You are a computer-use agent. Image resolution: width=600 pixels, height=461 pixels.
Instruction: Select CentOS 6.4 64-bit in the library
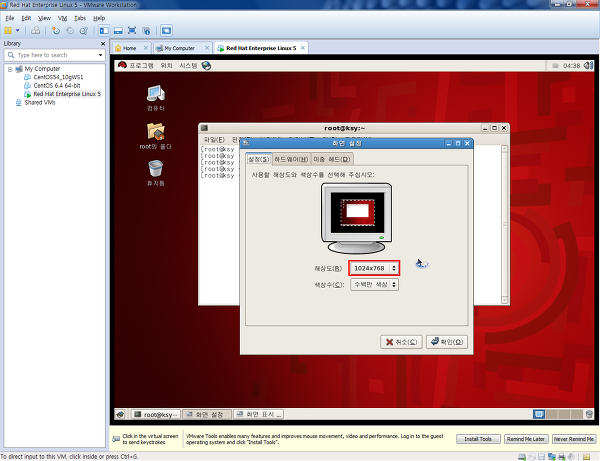[57, 85]
